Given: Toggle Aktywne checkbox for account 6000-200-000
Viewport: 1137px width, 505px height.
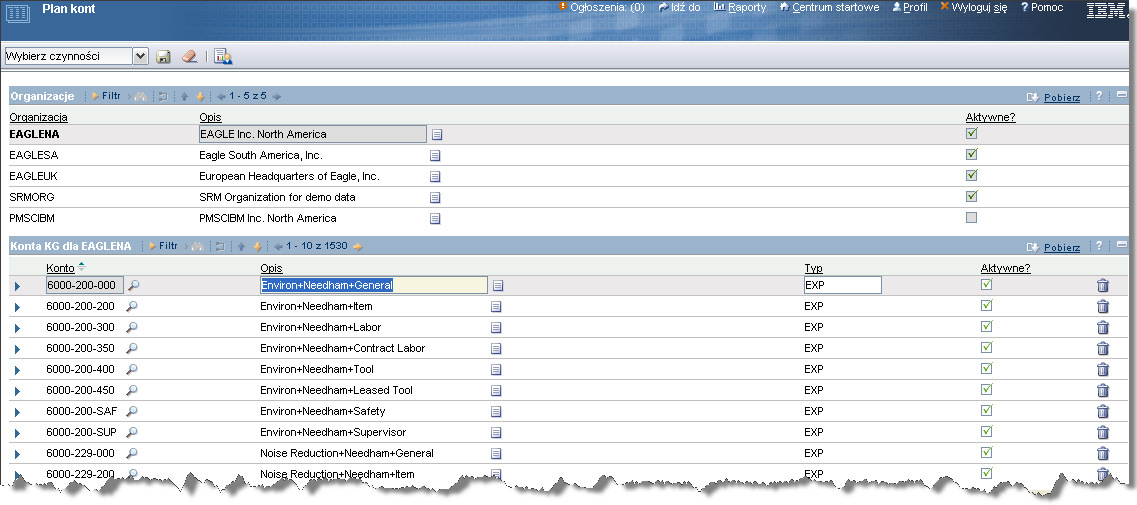Looking at the screenshot, I should pos(986,284).
